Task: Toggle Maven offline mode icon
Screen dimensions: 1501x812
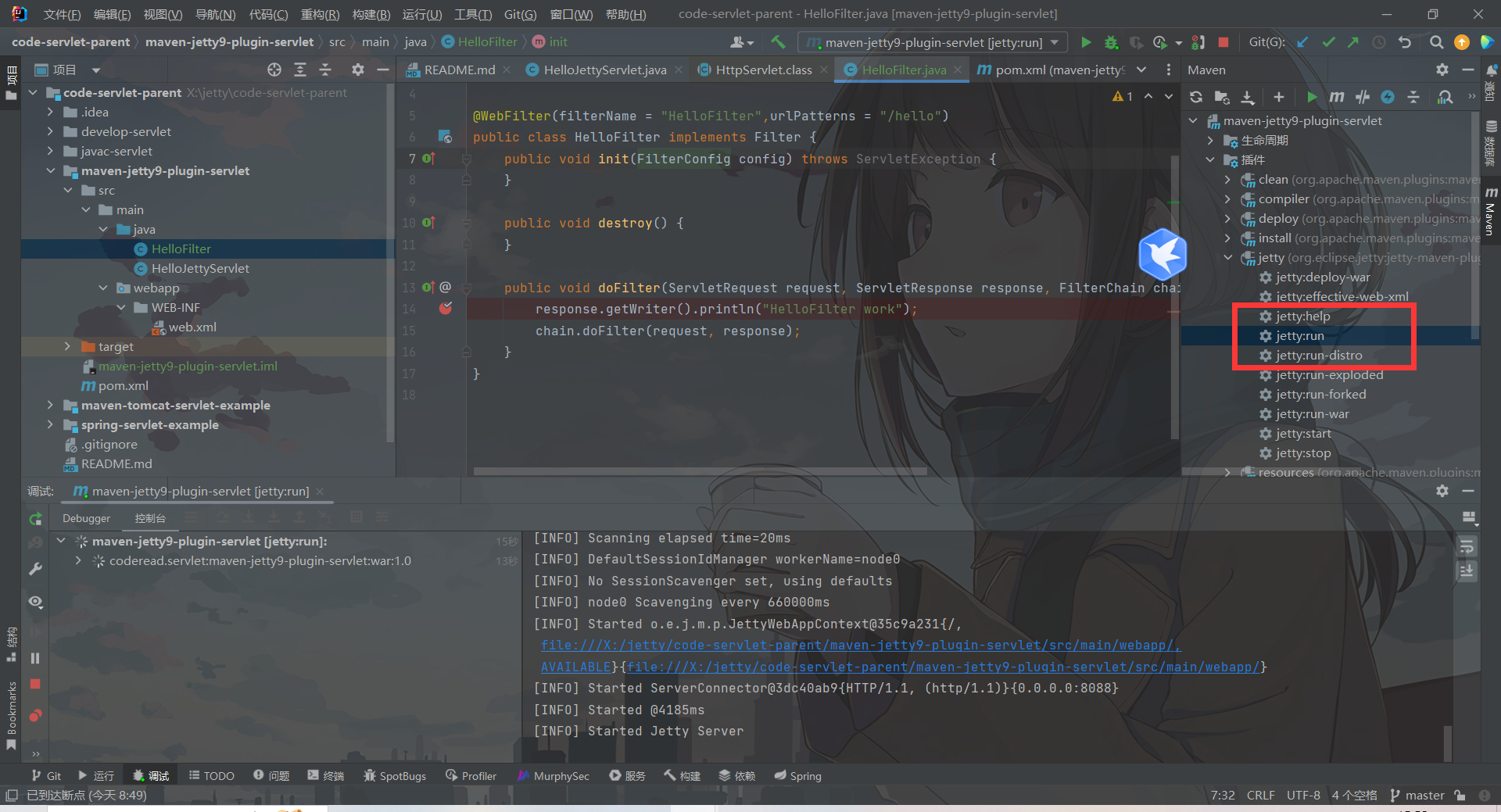Action: [x=1363, y=97]
